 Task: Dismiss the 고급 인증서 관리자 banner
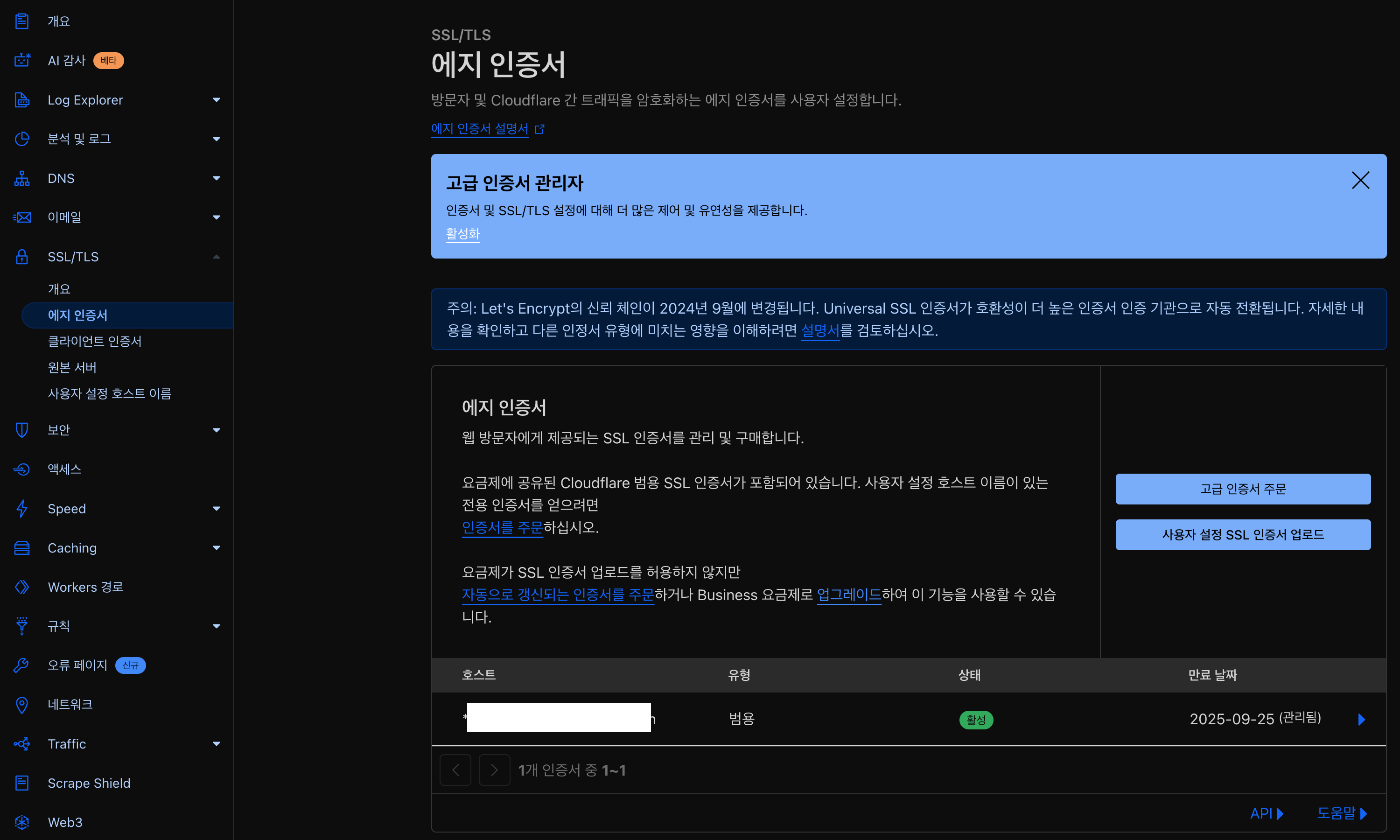[1360, 181]
